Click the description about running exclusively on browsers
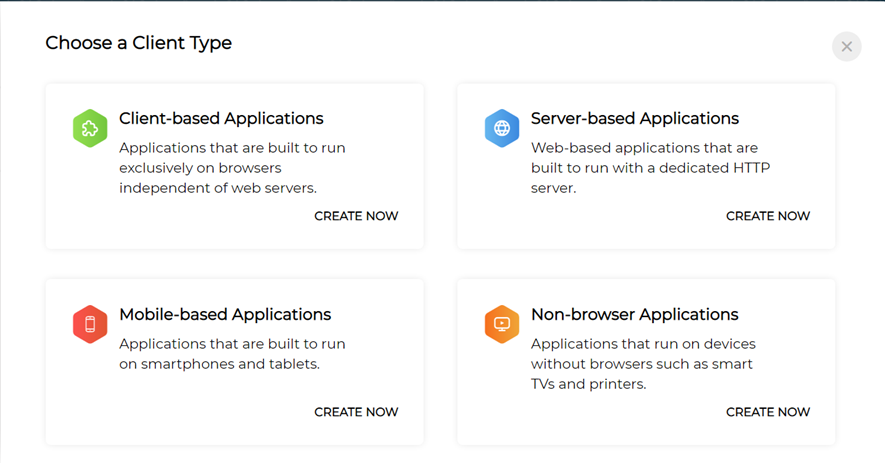 coord(232,167)
